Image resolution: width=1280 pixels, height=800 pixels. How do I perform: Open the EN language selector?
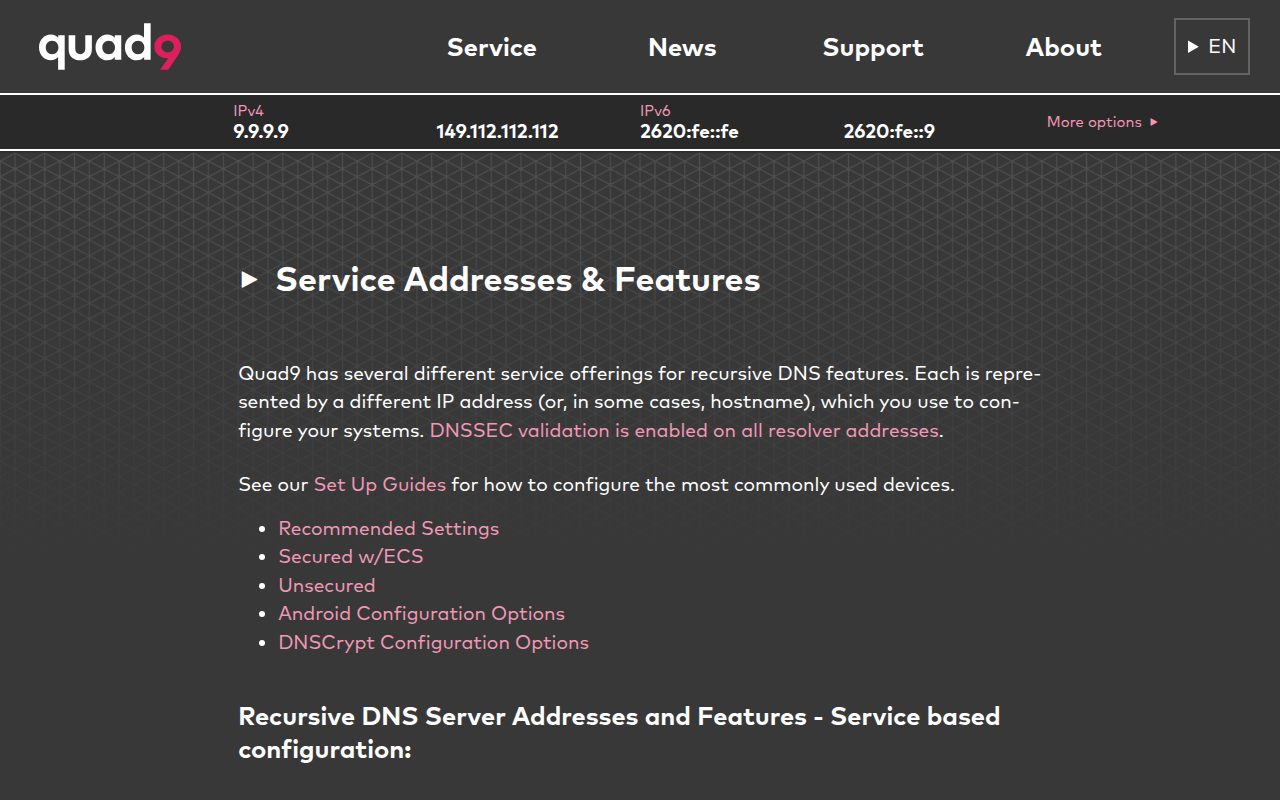point(1212,46)
